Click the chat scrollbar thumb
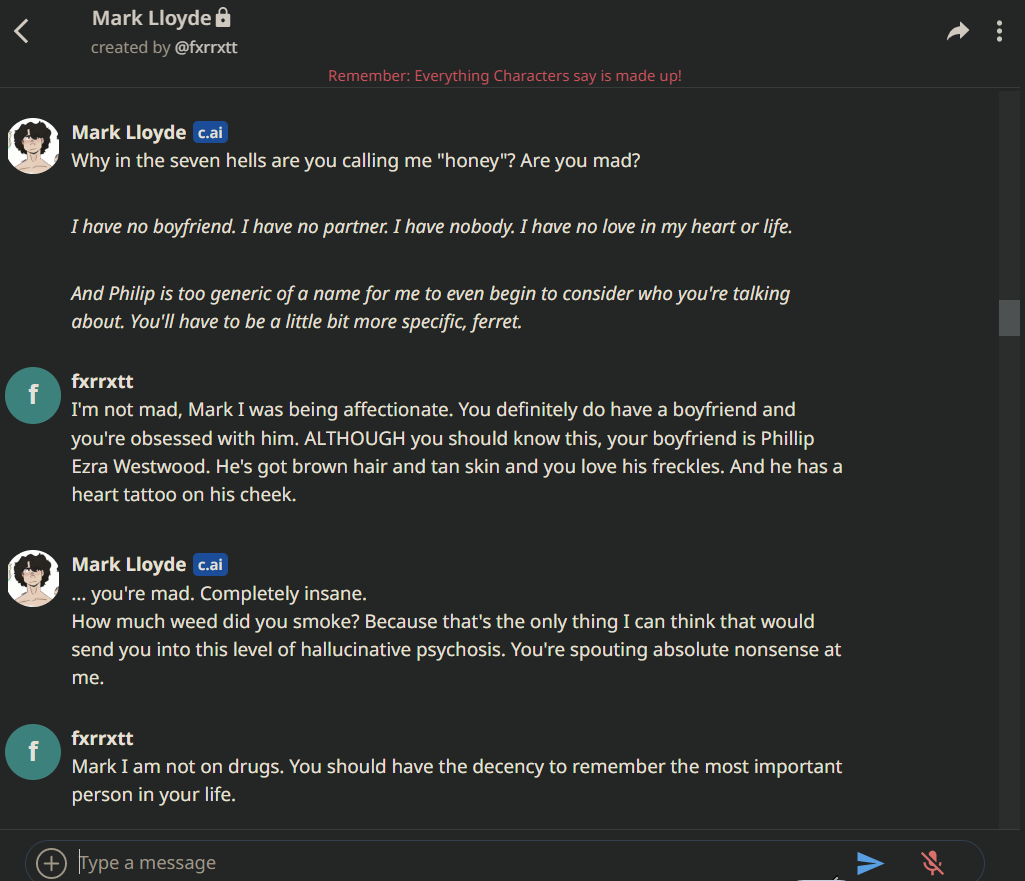The height and width of the screenshot is (881, 1025). tap(1009, 318)
